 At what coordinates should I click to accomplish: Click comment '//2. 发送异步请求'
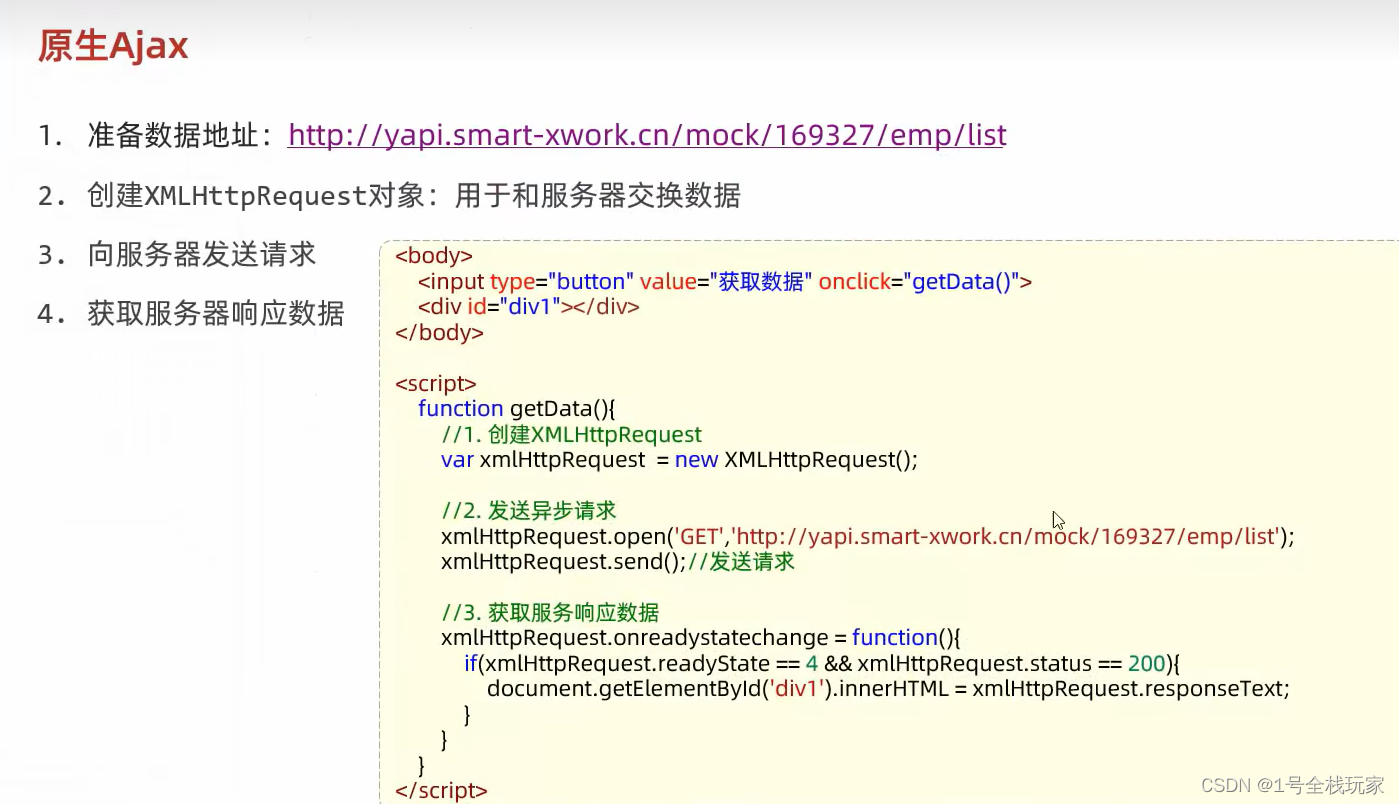pyautogui.click(x=529, y=511)
